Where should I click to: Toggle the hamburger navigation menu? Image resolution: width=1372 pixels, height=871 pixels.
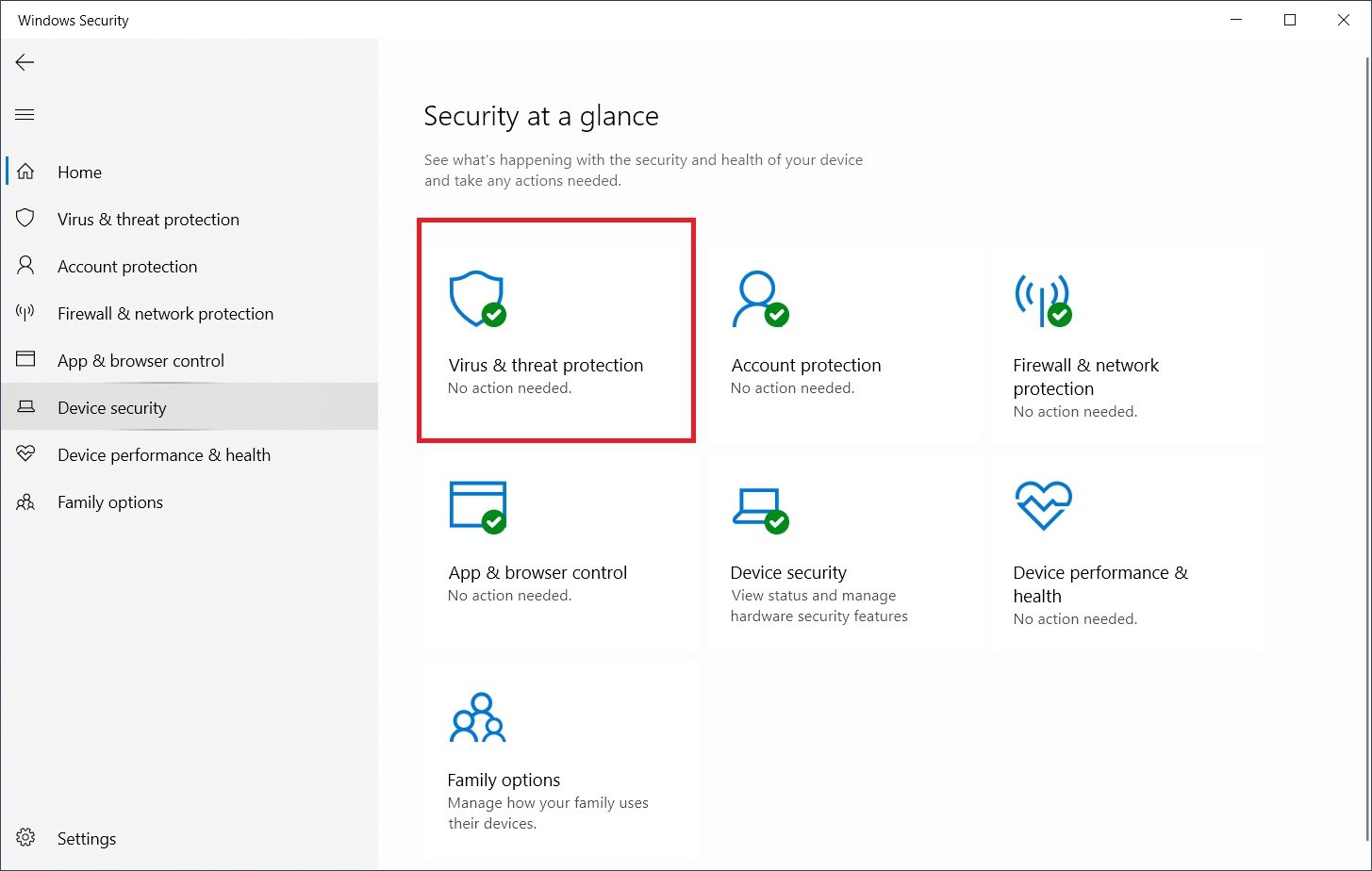(25, 115)
